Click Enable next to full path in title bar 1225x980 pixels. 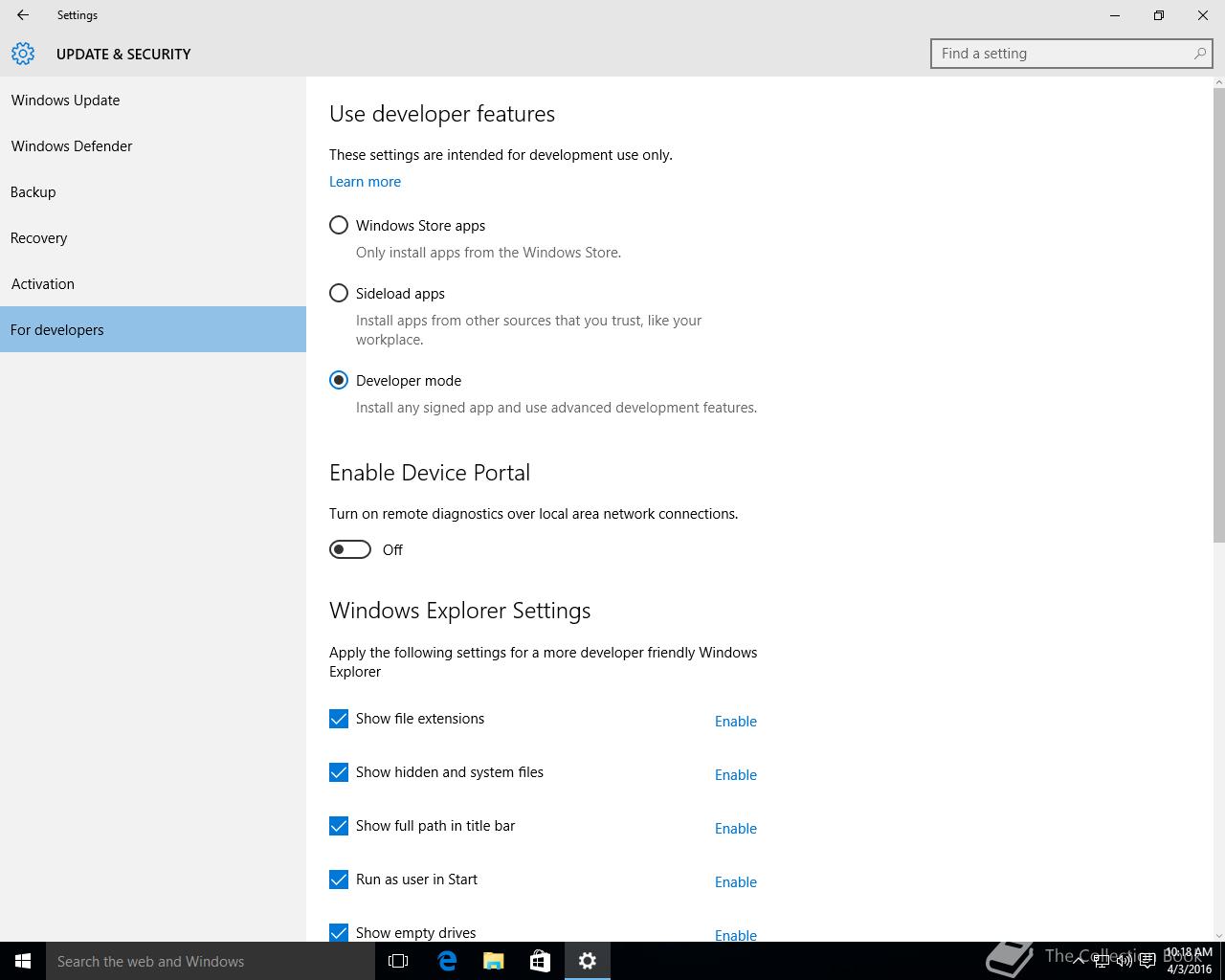(x=736, y=828)
